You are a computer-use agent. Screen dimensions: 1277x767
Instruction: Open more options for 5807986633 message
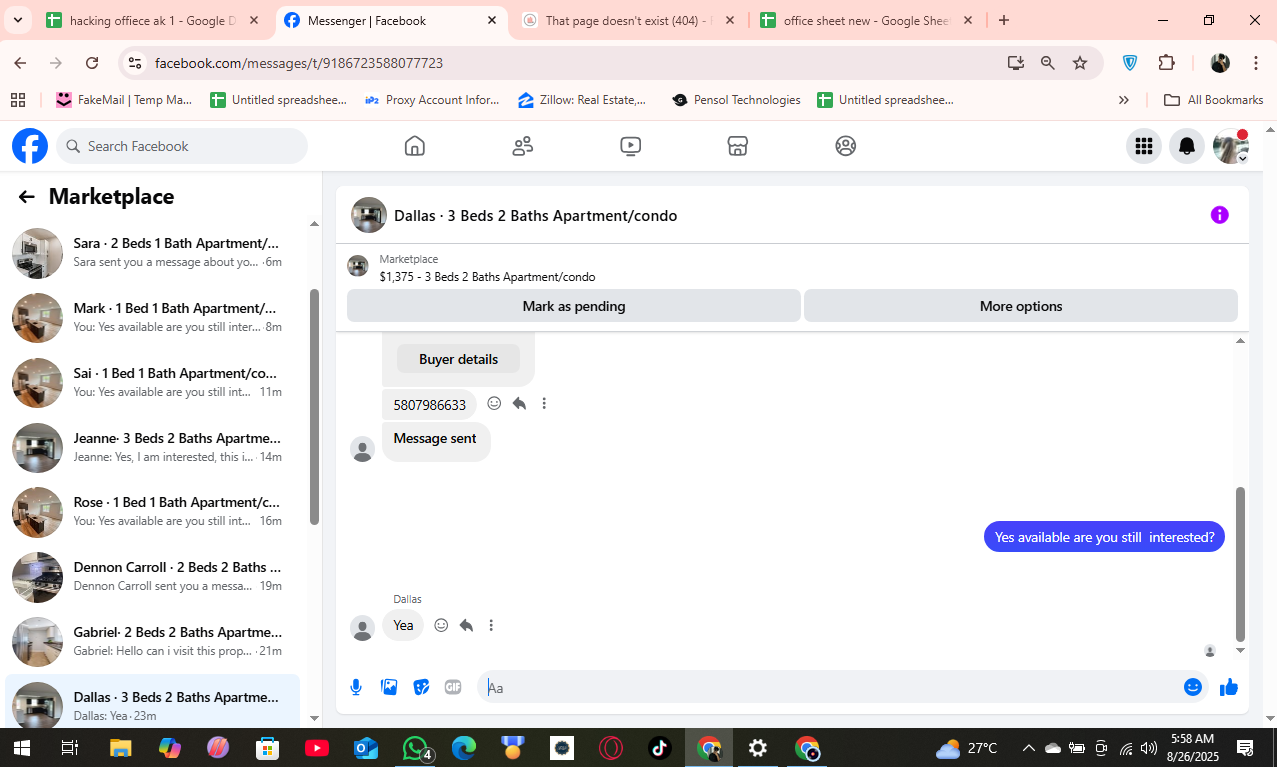(x=544, y=404)
